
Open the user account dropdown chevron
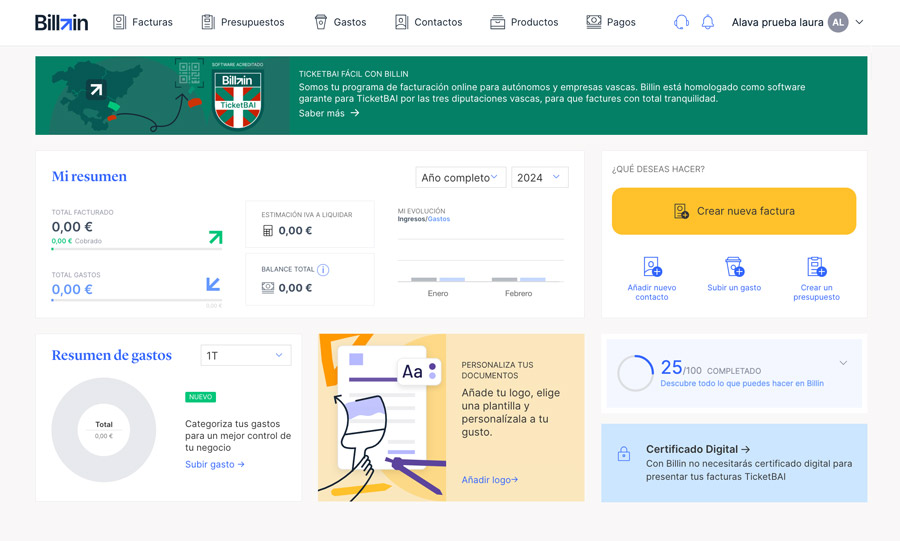pos(859,22)
